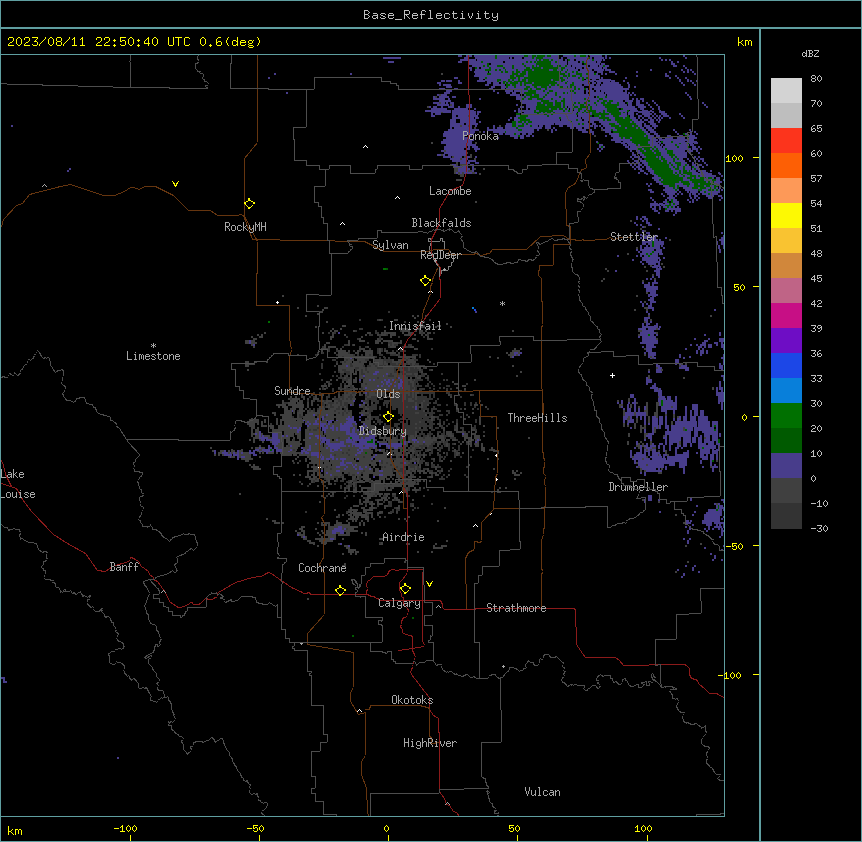Click the magenta 42 dBZ legend swatch
This screenshot has height=842, width=862.
786,315
